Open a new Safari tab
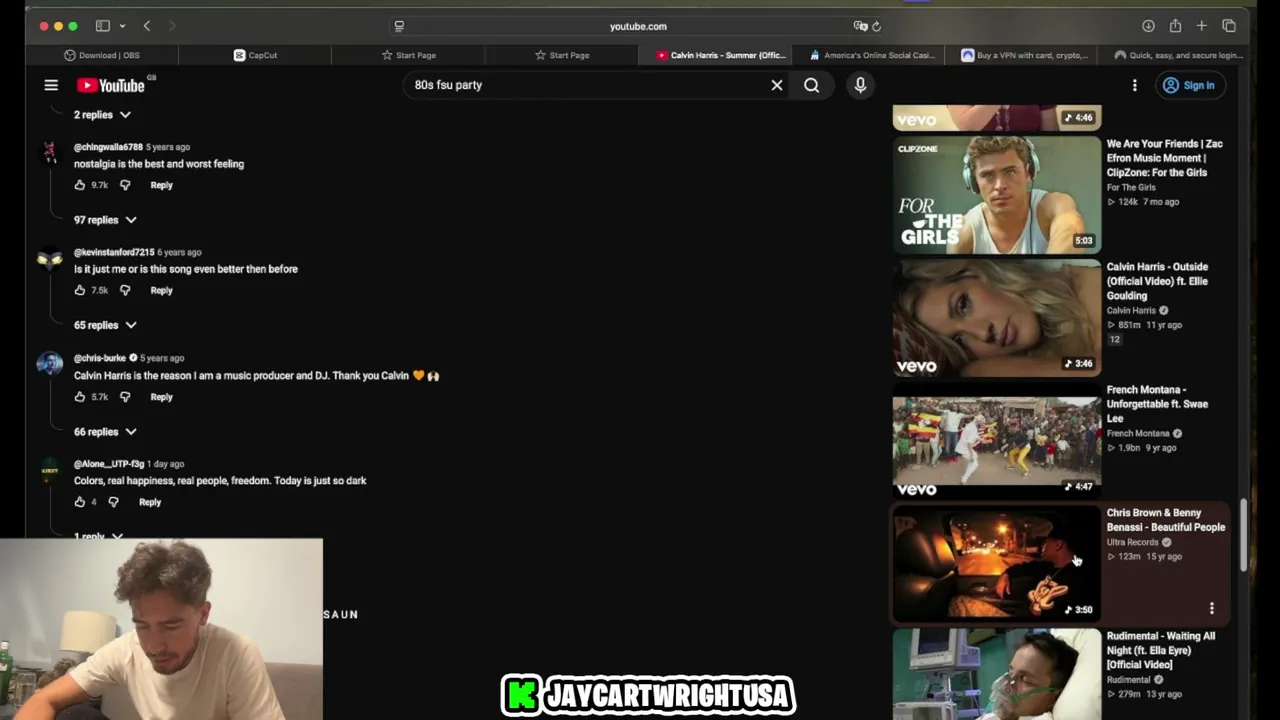 [1201, 26]
